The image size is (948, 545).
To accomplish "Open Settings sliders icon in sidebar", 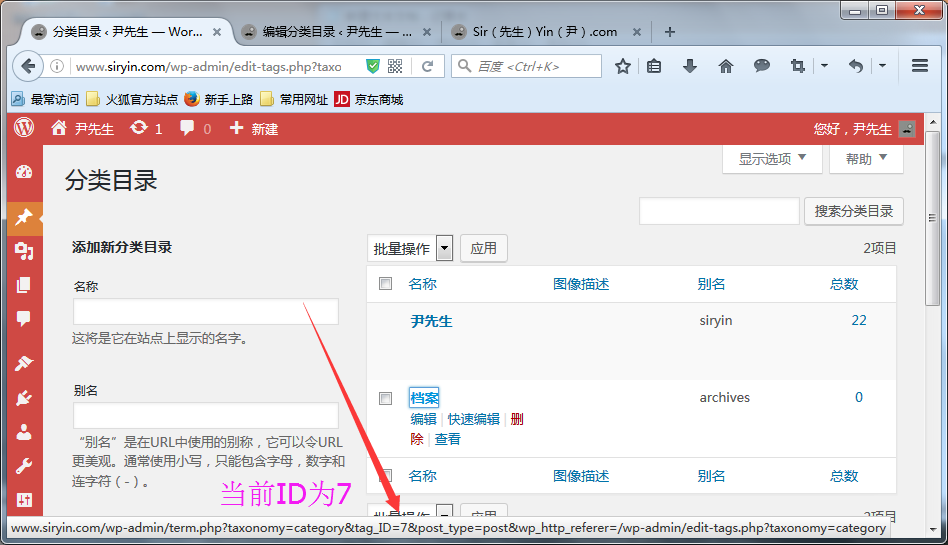I will tap(24, 500).
